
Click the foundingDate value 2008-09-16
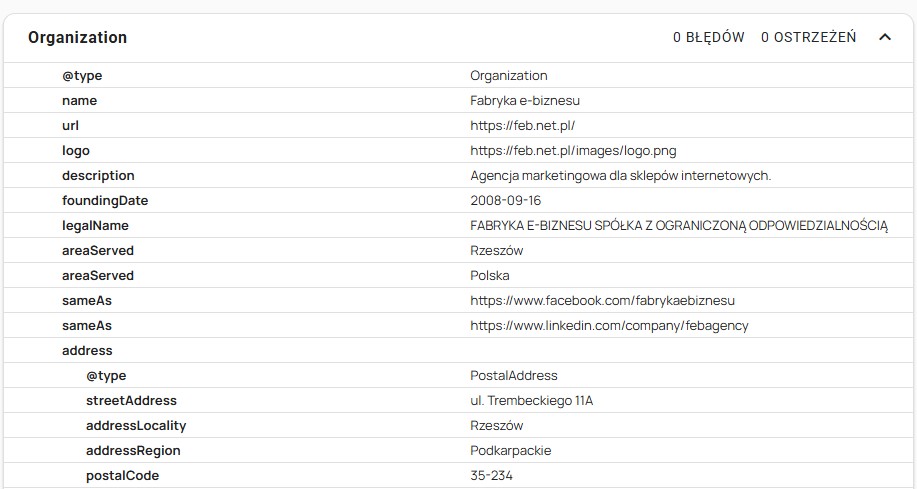tap(505, 201)
